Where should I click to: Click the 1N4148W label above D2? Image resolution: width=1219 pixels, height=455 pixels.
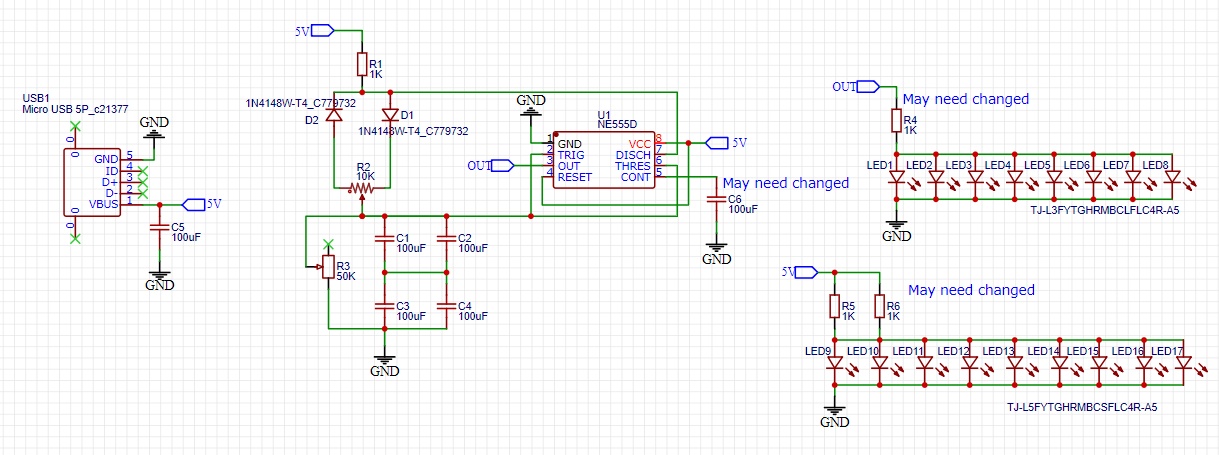pos(301,103)
